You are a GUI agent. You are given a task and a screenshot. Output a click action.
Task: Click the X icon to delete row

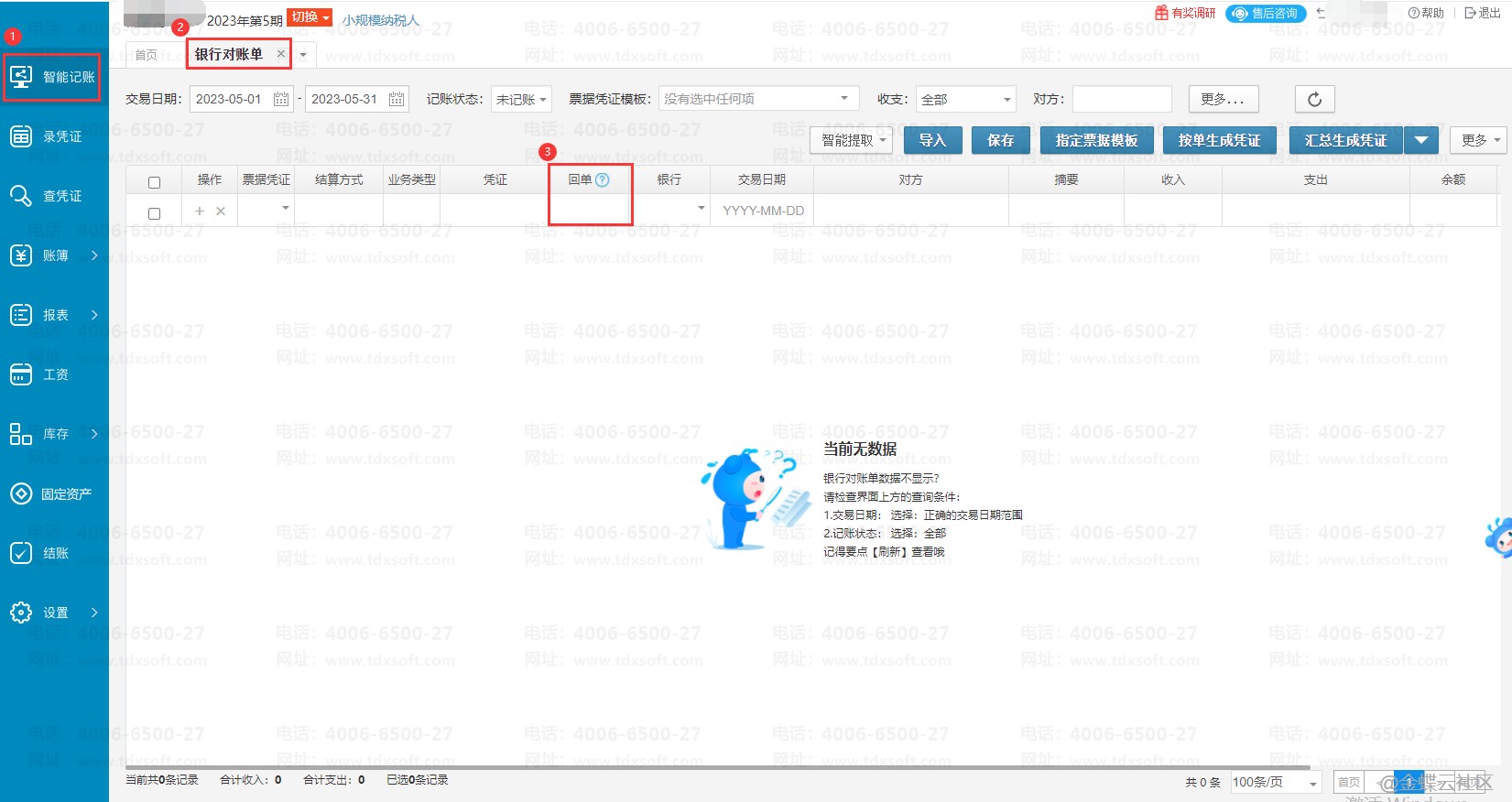(221, 211)
